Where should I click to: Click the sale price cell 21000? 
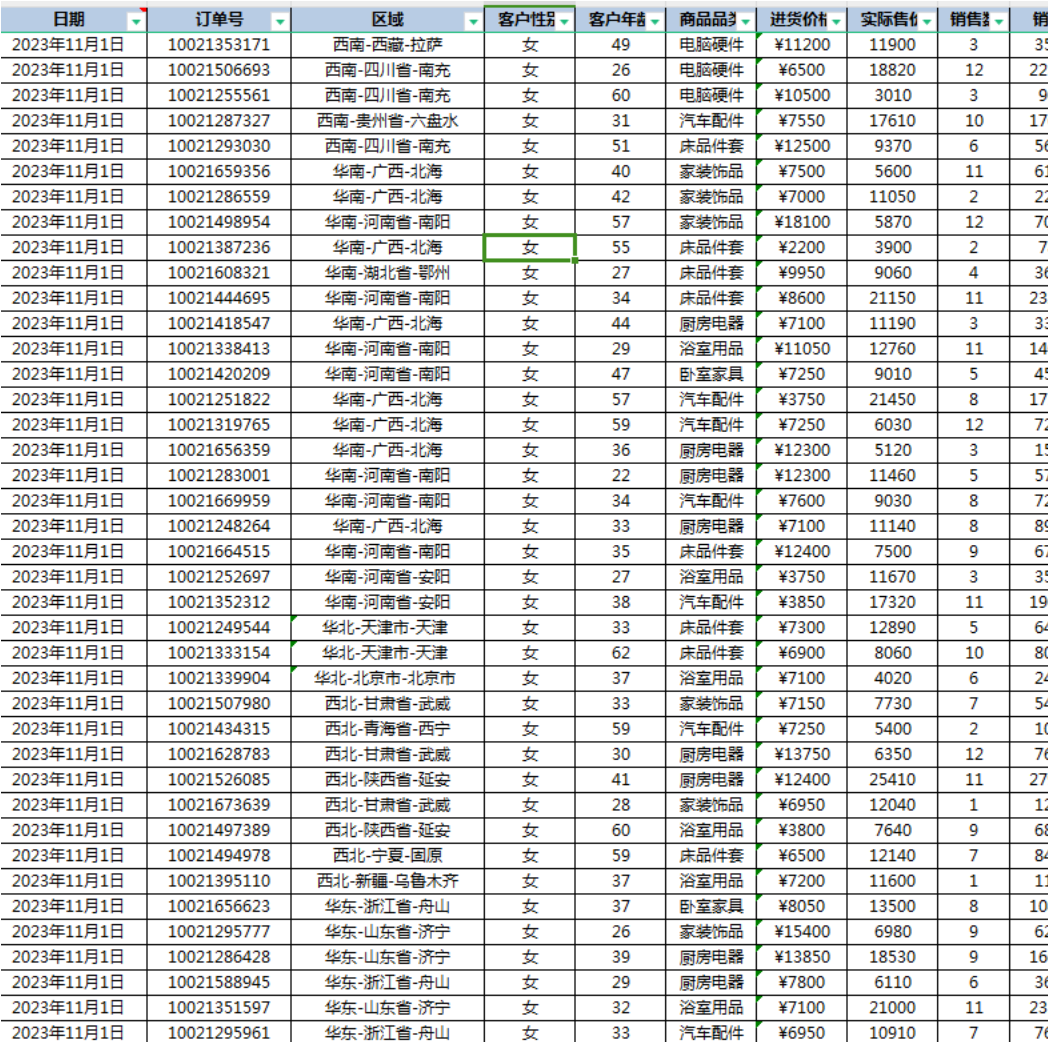click(x=892, y=1008)
